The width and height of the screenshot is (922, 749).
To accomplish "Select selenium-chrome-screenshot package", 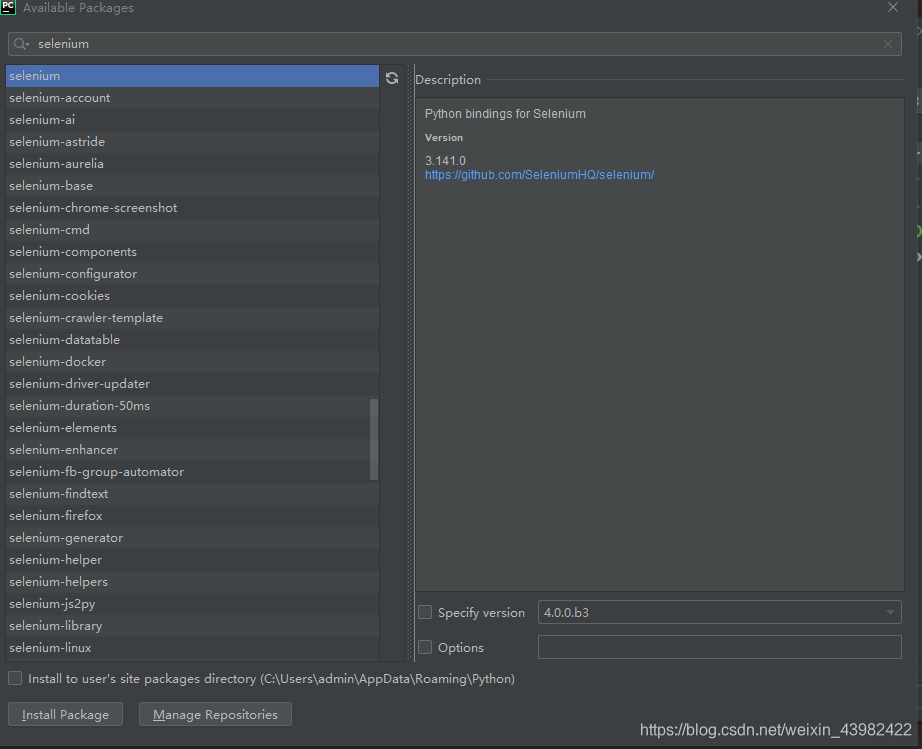I will point(192,208).
